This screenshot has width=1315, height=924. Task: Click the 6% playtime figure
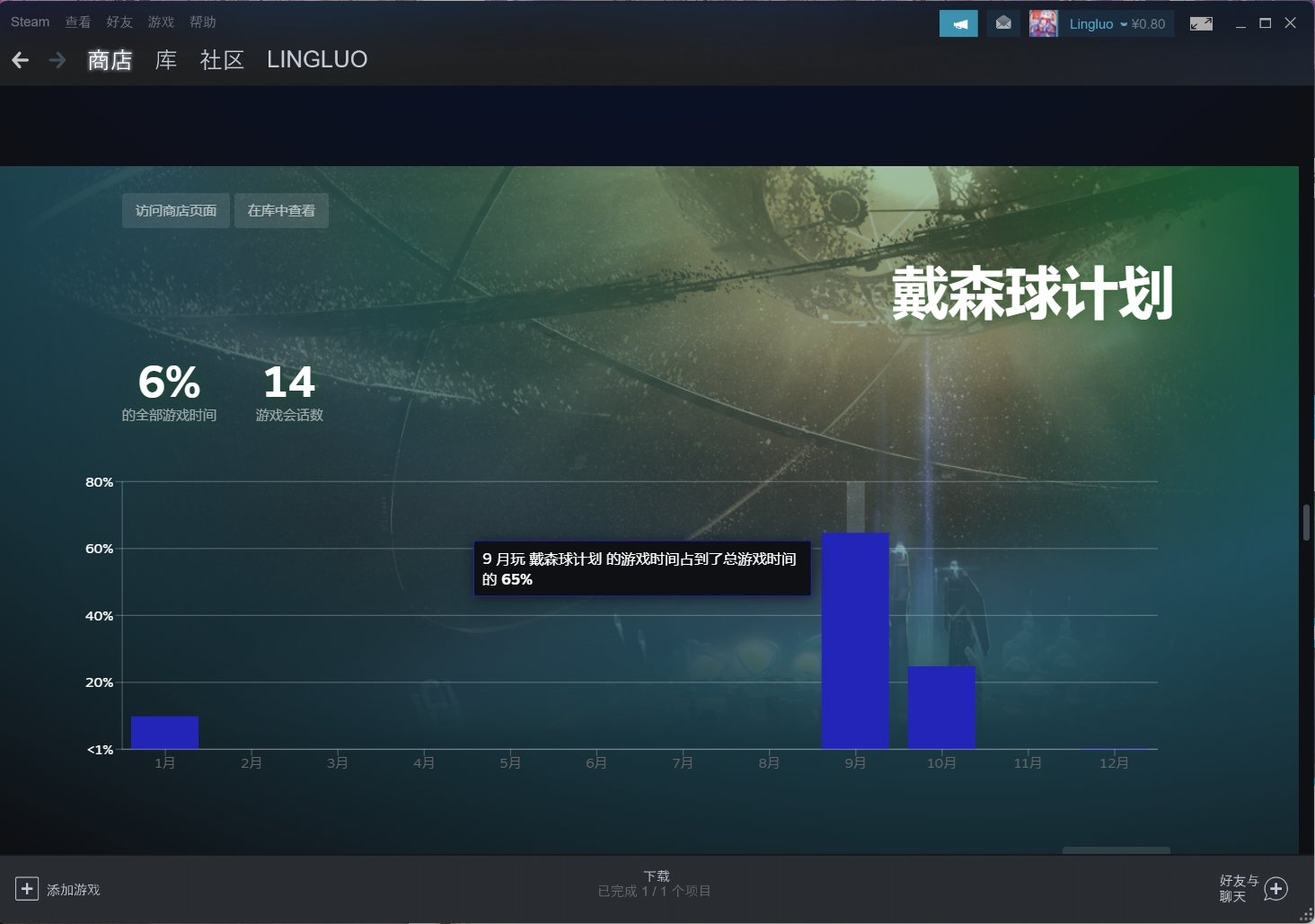coord(169,383)
